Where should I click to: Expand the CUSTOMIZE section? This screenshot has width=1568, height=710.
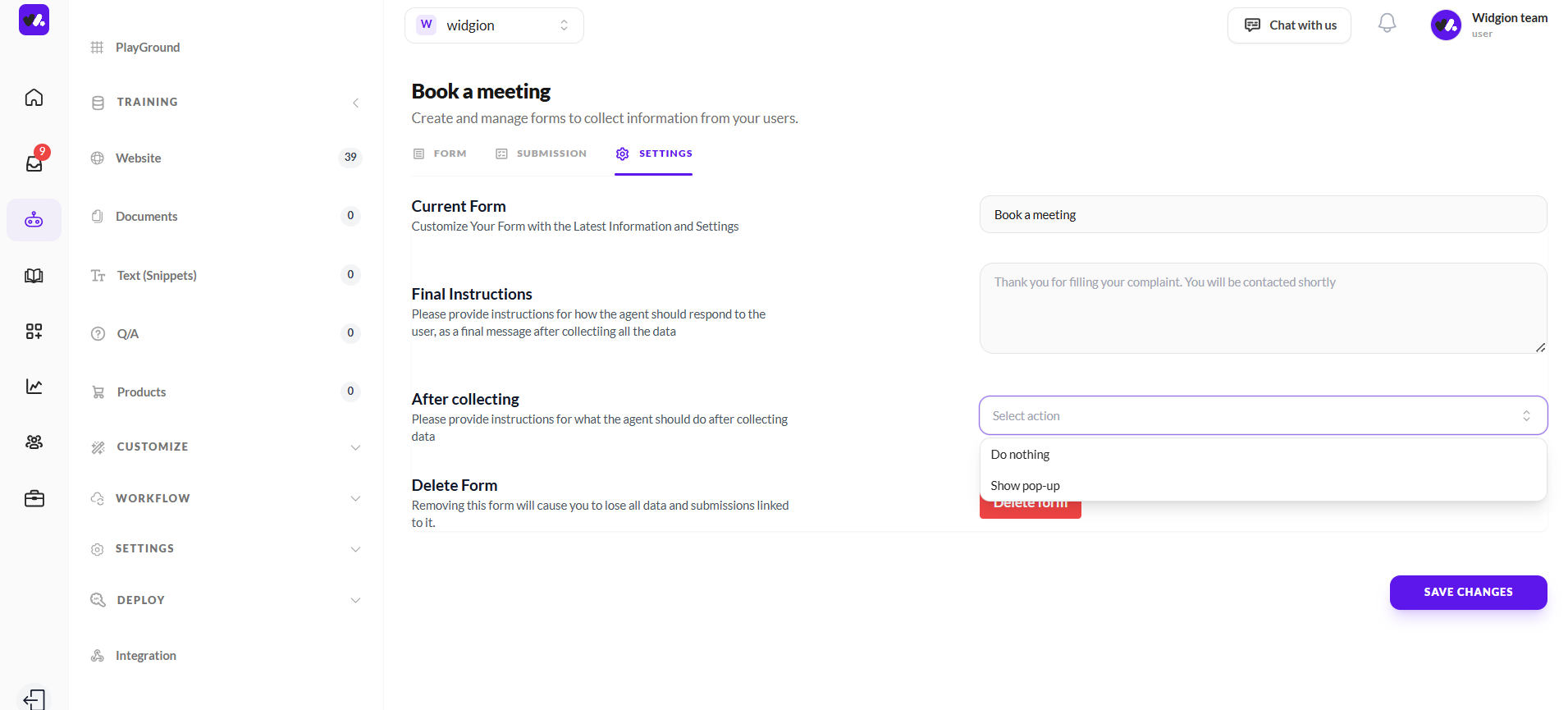355,447
